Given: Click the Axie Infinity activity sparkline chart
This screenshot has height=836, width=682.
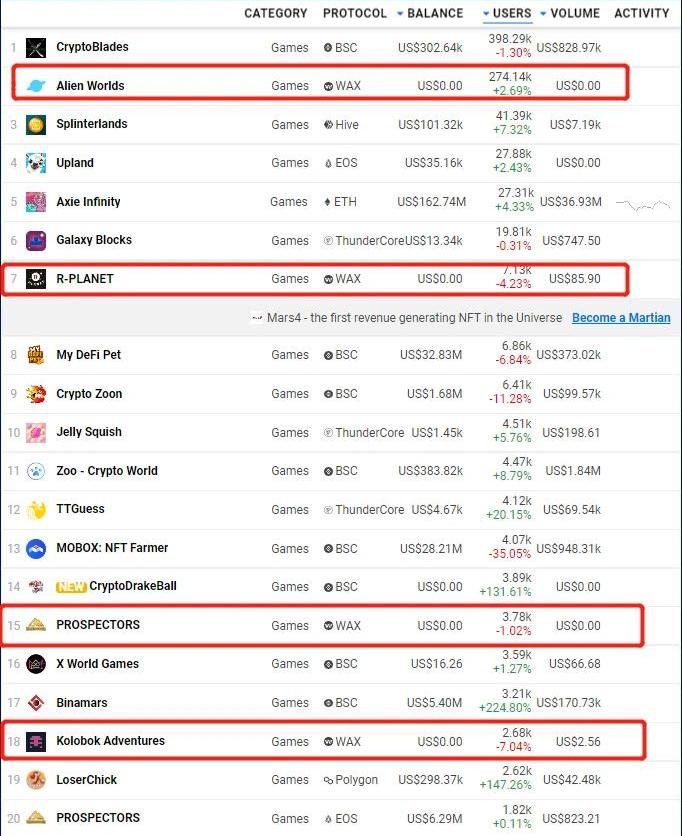Looking at the screenshot, I should [642, 204].
